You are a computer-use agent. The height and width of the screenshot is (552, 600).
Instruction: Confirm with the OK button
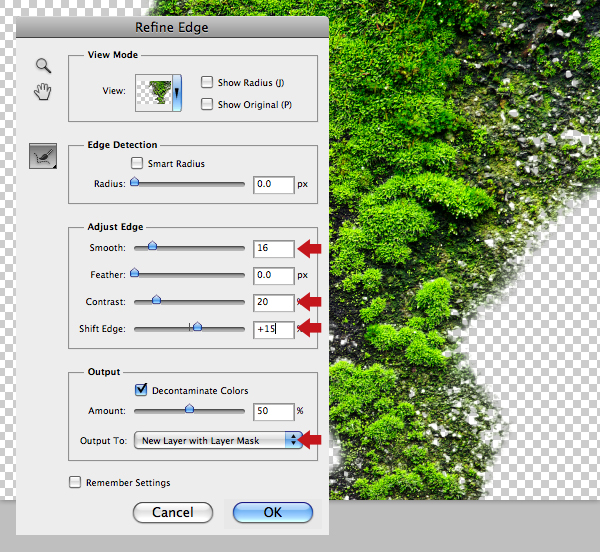pos(273,512)
